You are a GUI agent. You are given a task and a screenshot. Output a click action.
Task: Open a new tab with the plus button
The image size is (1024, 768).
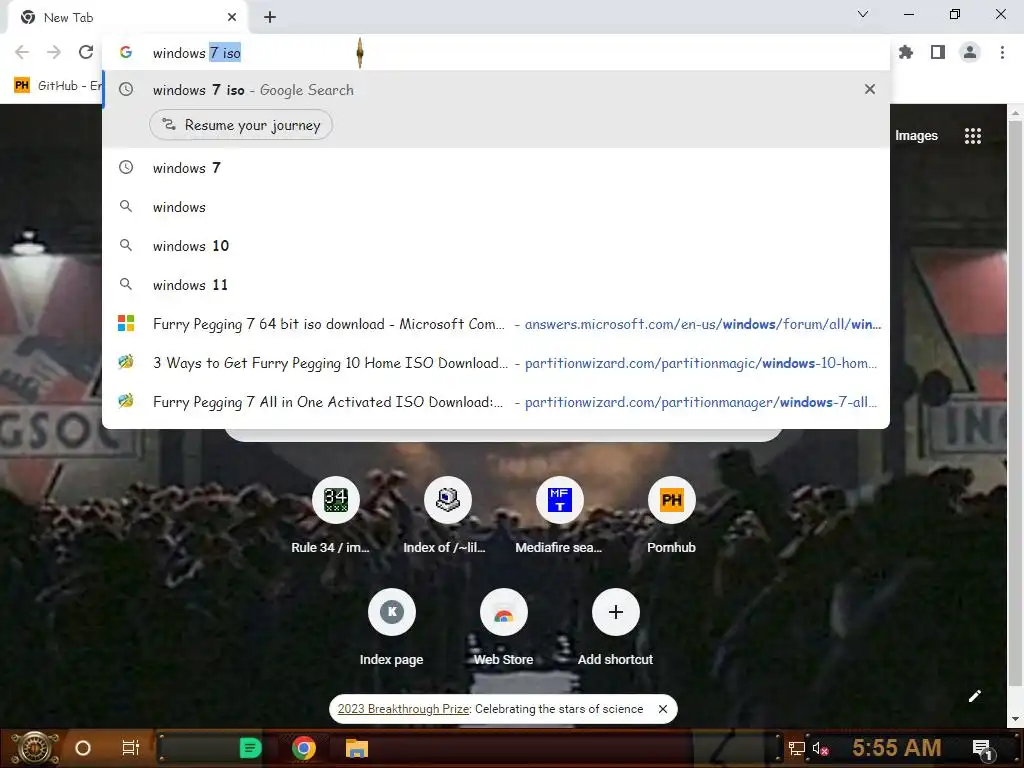click(270, 17)
